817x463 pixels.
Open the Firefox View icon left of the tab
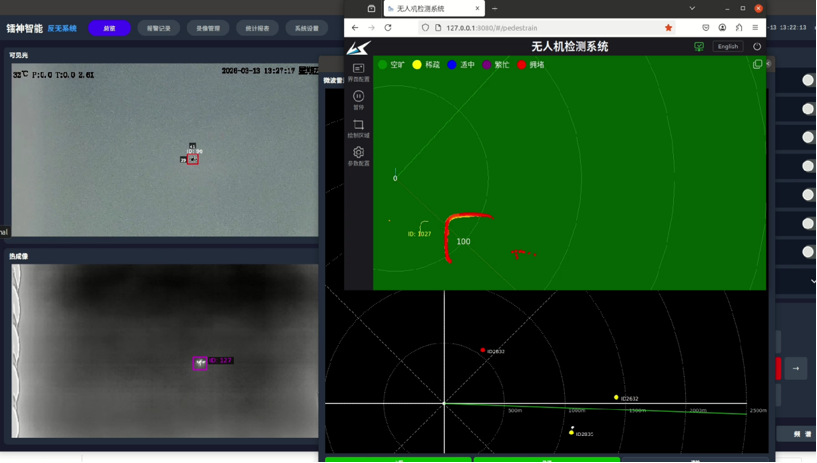(x=371, y=8)
